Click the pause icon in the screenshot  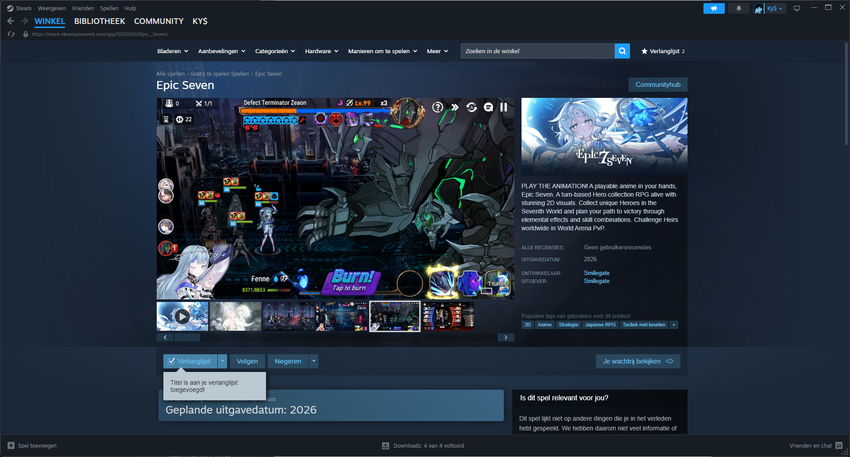coord(504,107)
